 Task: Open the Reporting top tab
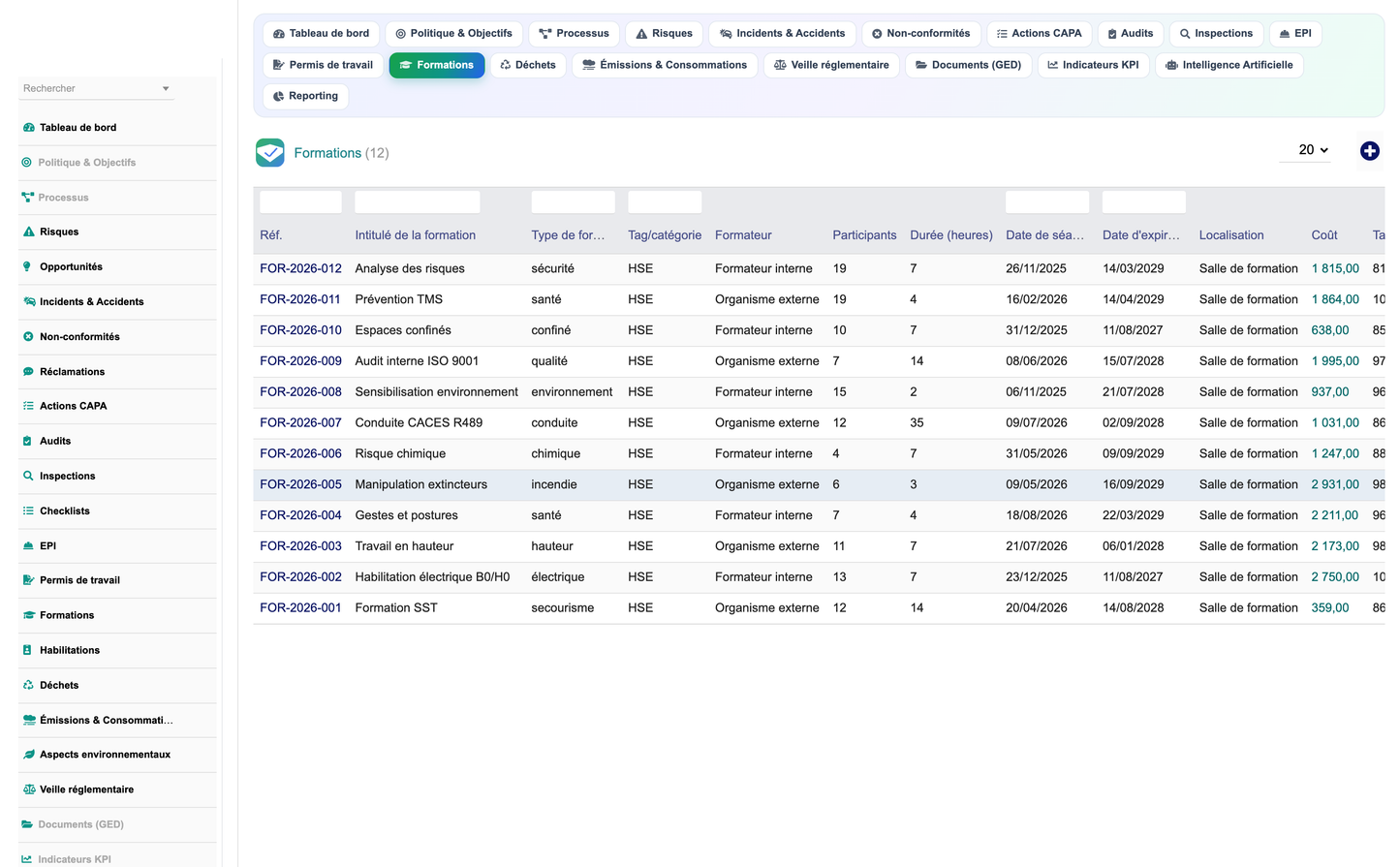(305, 96)
